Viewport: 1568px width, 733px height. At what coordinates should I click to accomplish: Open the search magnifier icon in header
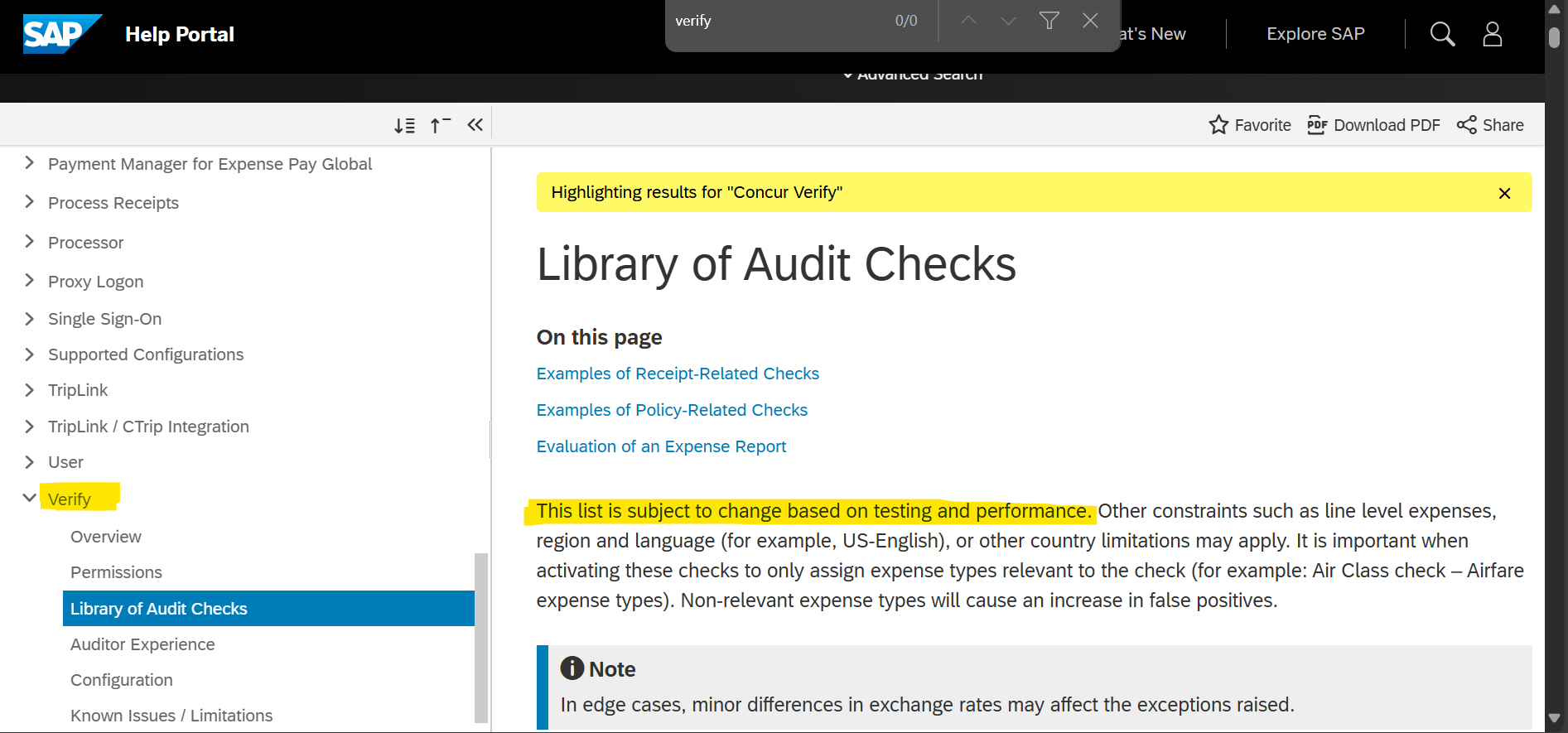pos(1442,34)
